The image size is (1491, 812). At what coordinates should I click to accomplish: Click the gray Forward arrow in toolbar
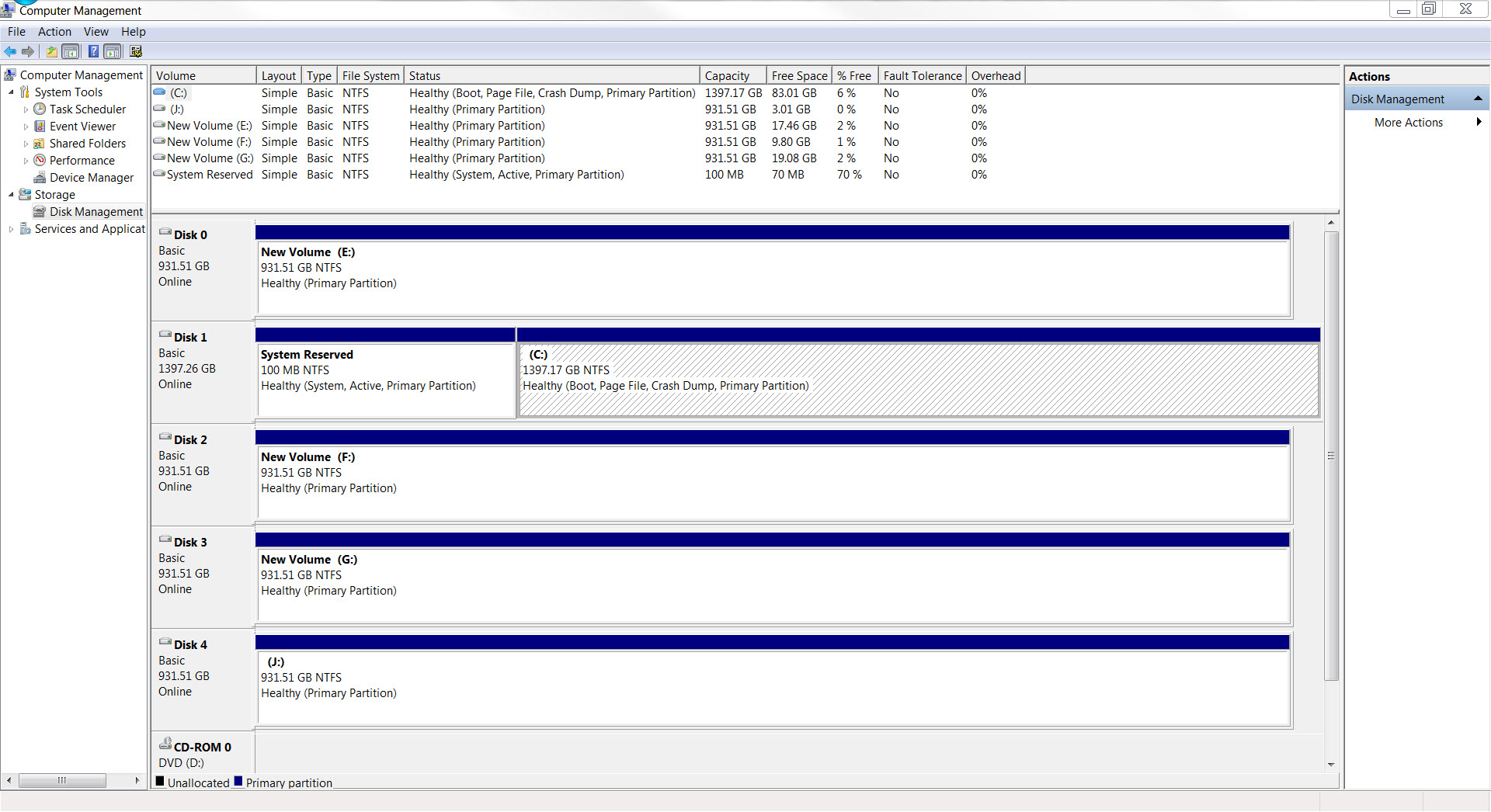click(x=28, y=52)
